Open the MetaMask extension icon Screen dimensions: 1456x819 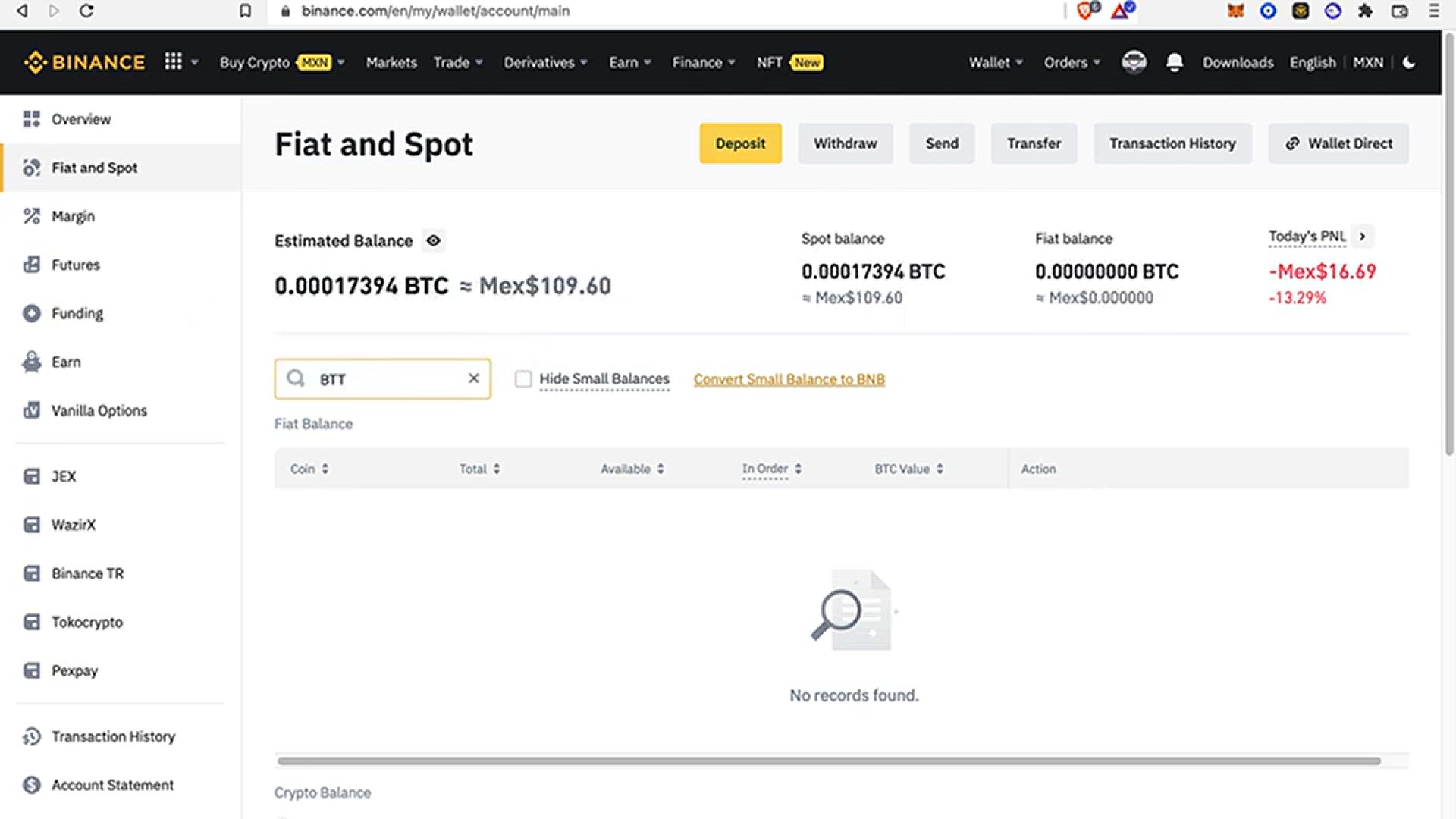tap(1235, 11)
